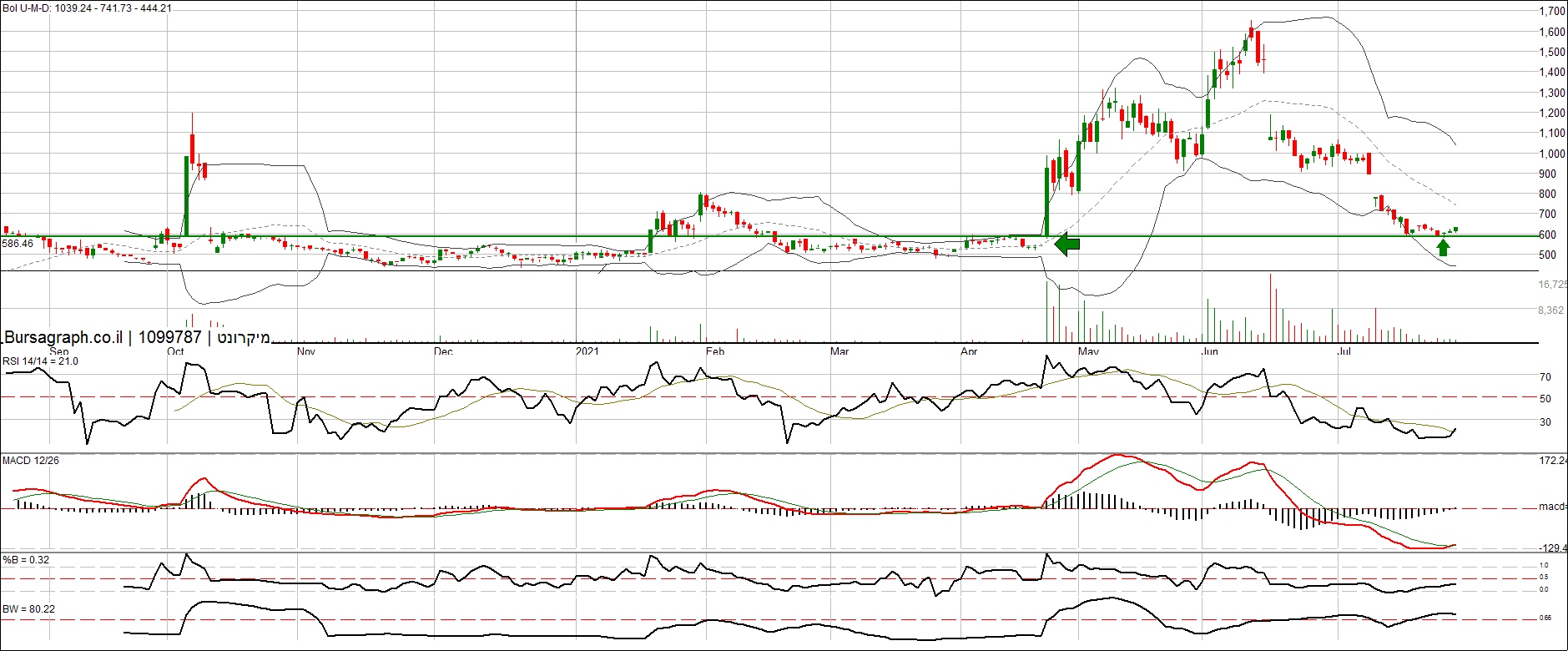Click the 16,725 volume scale label

pos(1552,285)
